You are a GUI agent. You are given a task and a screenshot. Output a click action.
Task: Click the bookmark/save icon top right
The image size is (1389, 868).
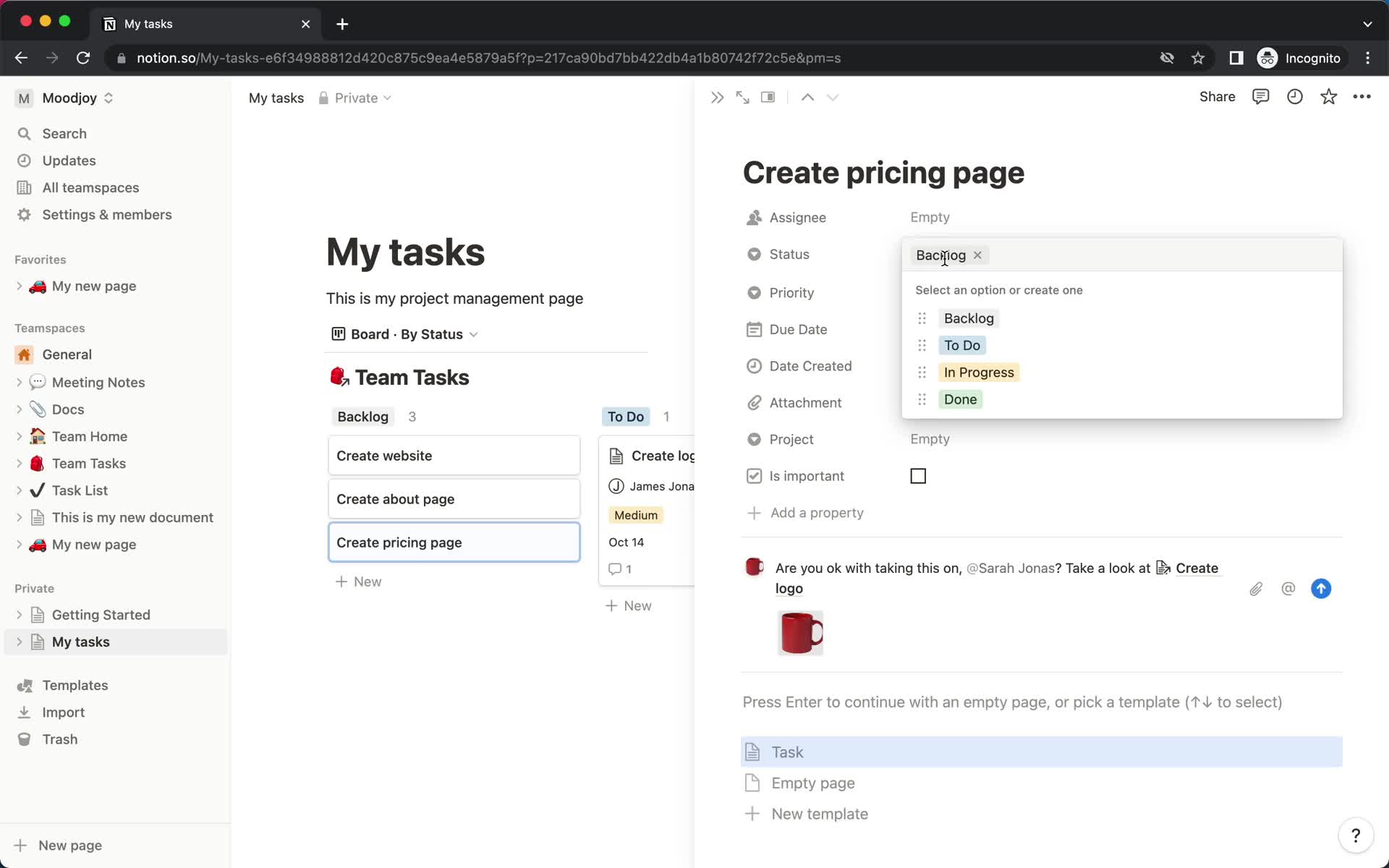click(1328, 97)
